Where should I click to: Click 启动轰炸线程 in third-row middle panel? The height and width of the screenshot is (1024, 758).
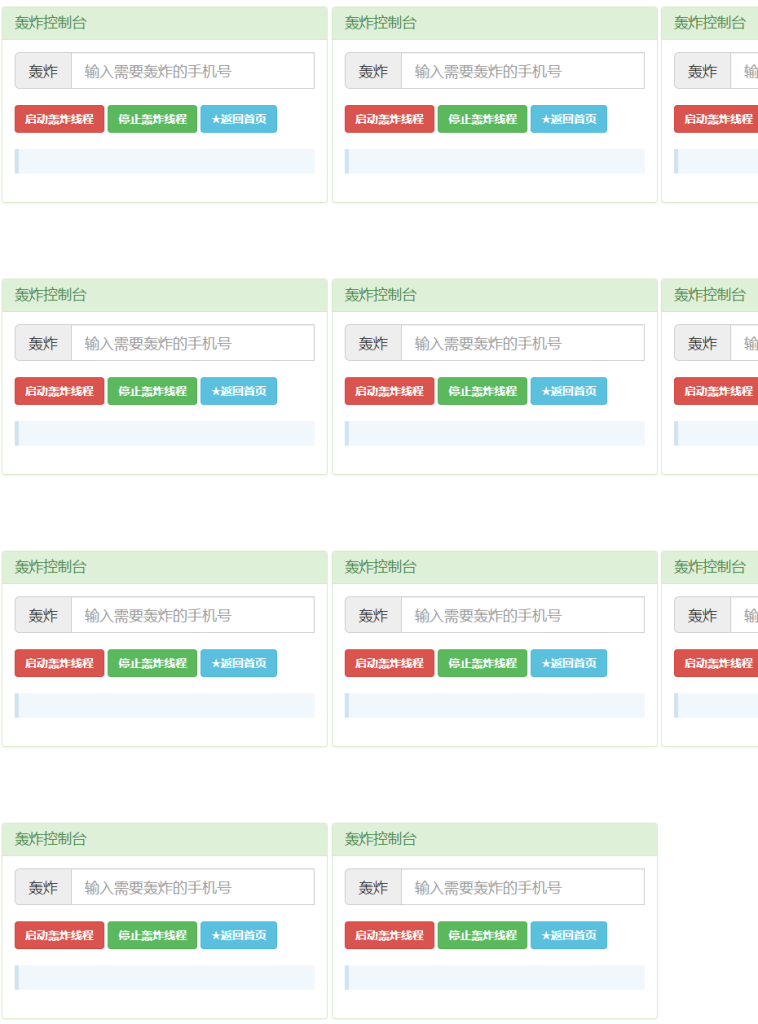pyautogui.click(x=390, y=663)
